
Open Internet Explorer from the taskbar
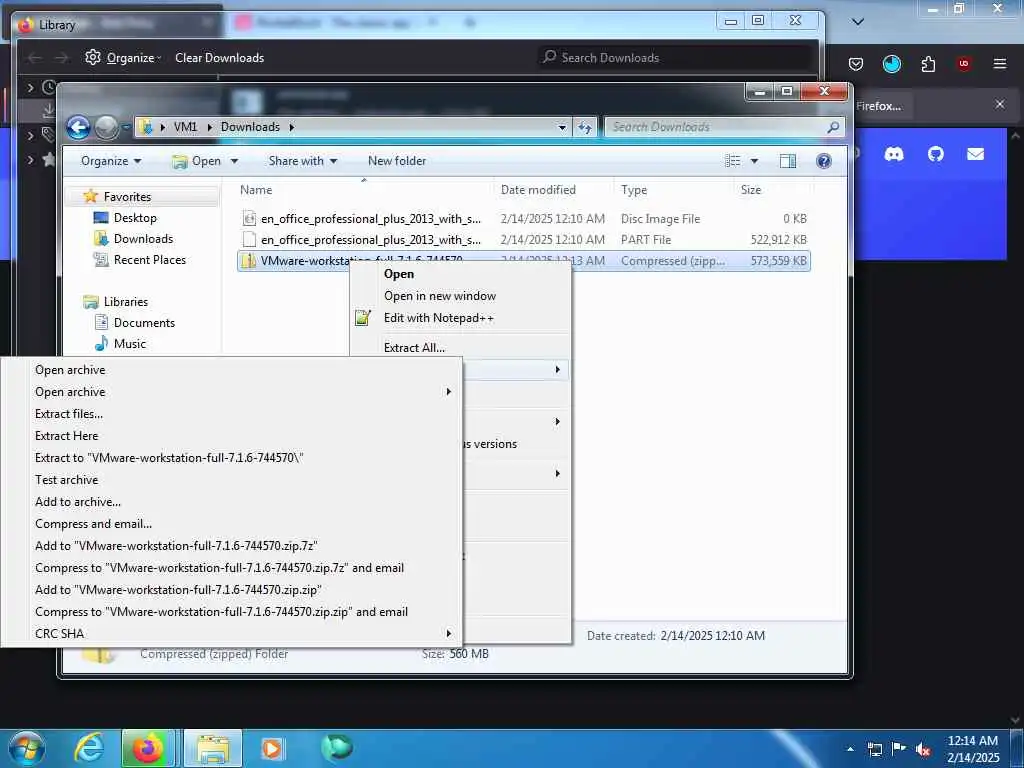tap(88, 748)
